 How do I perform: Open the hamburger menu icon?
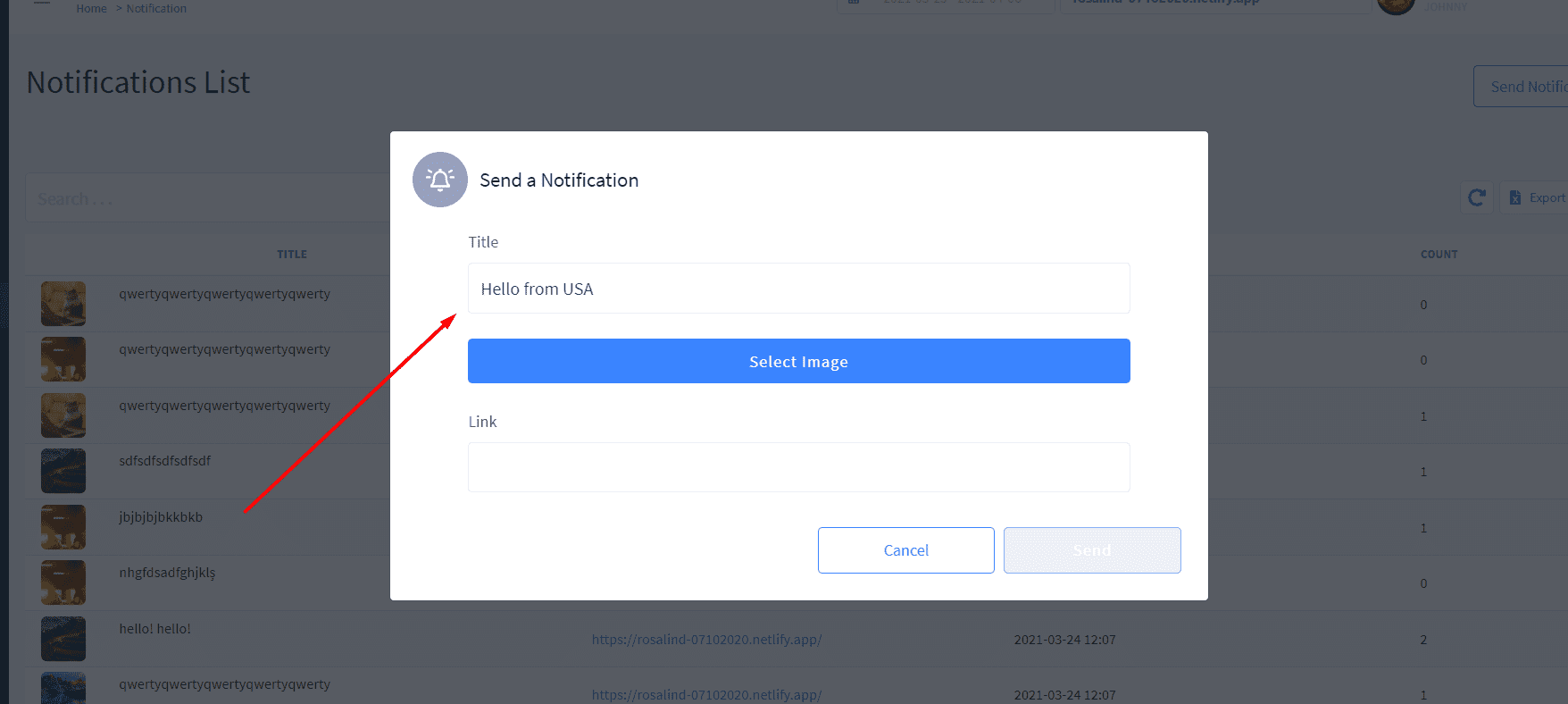tap(41, 3)
